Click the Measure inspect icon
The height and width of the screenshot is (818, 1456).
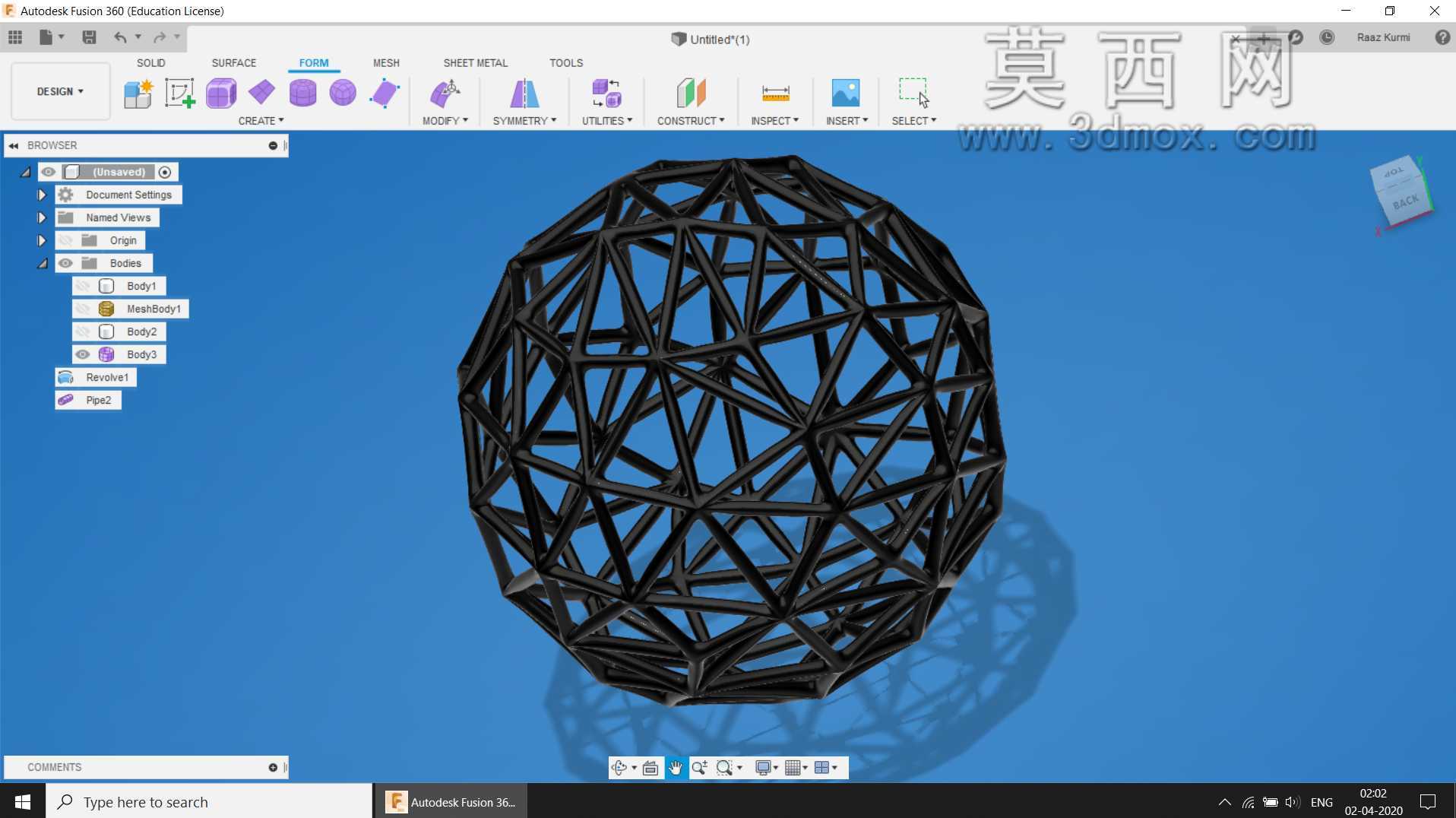tap(775, 94)
